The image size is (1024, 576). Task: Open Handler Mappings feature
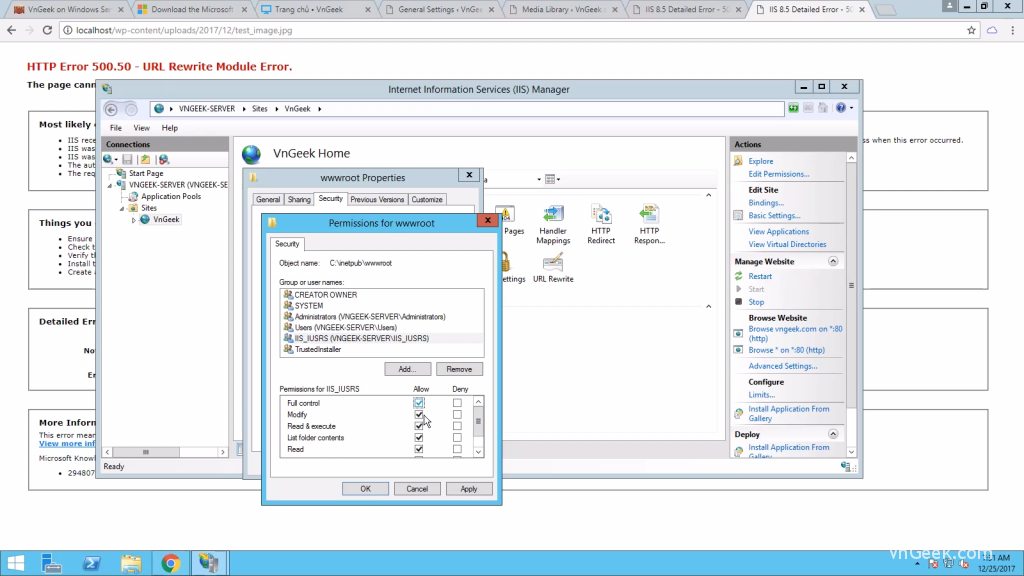click(x=553, y=225)
